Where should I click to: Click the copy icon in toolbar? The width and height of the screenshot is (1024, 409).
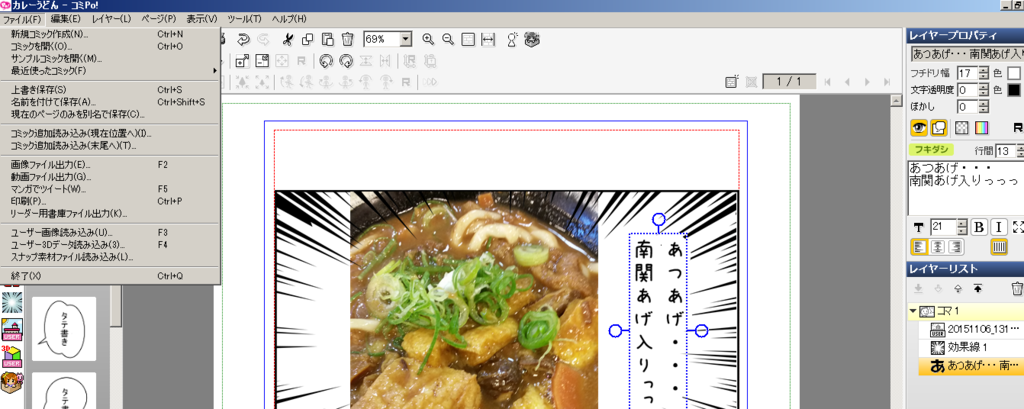tap(308, 39)
